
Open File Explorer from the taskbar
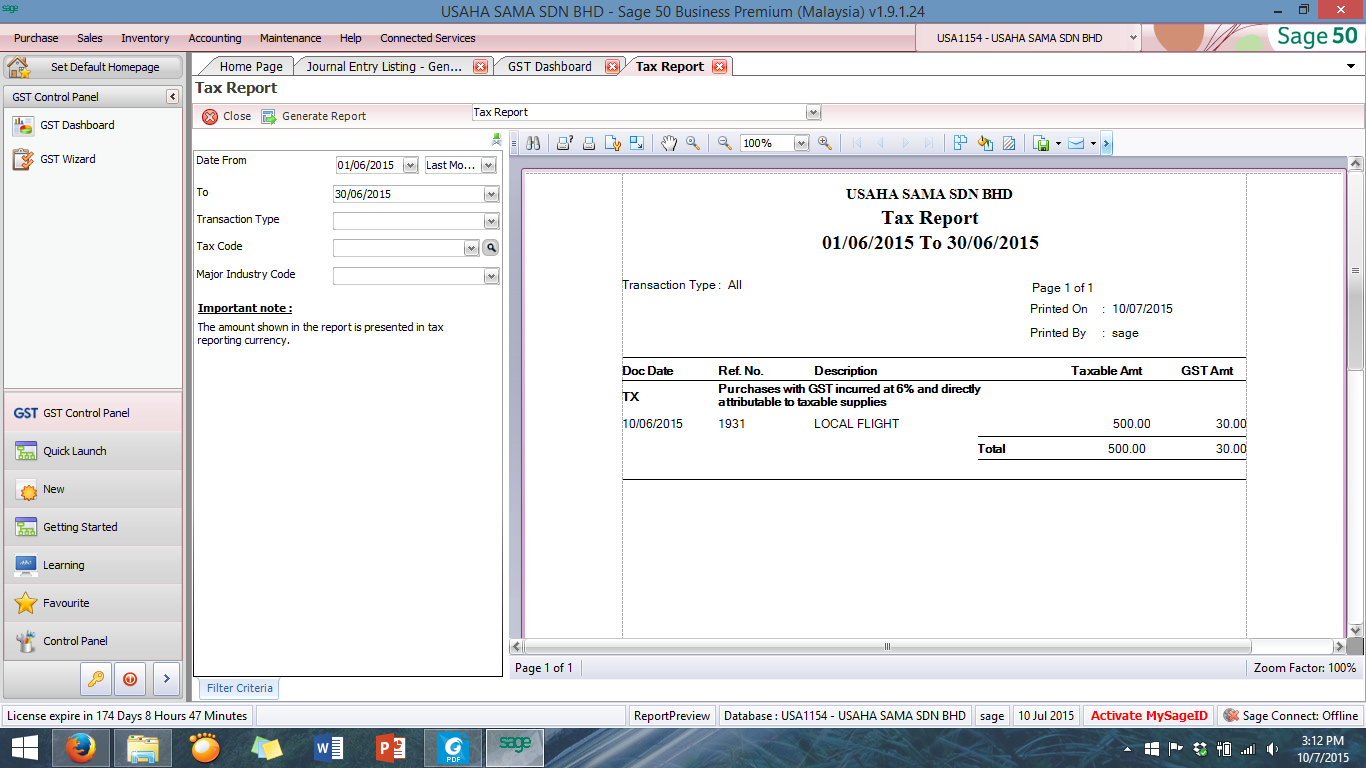[142, 747]
